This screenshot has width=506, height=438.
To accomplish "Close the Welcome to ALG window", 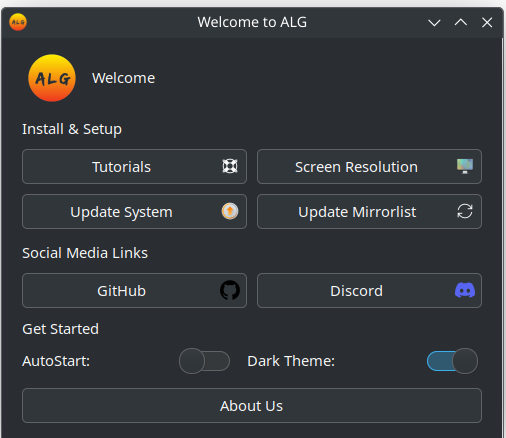I will 487,23.
